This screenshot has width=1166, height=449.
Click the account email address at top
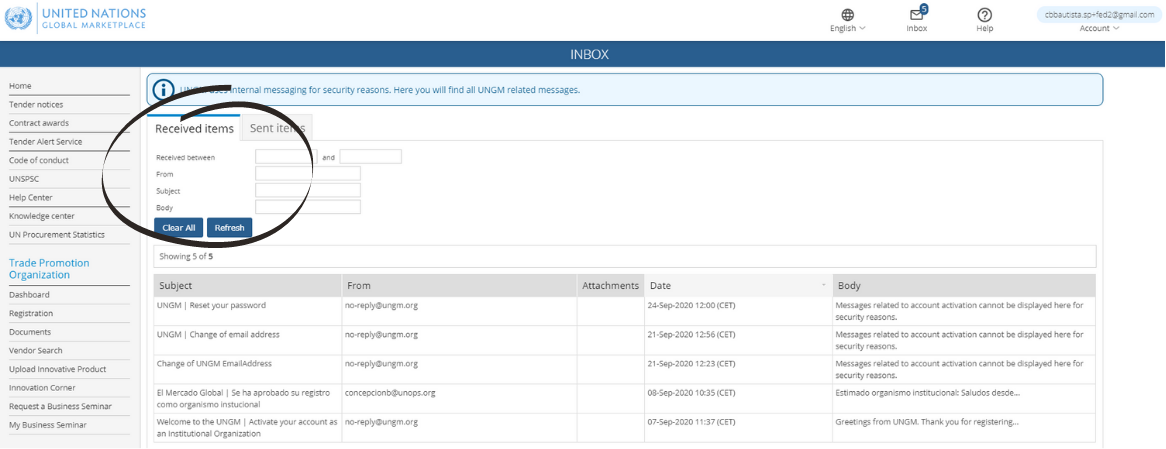[x=1099, y=14]
